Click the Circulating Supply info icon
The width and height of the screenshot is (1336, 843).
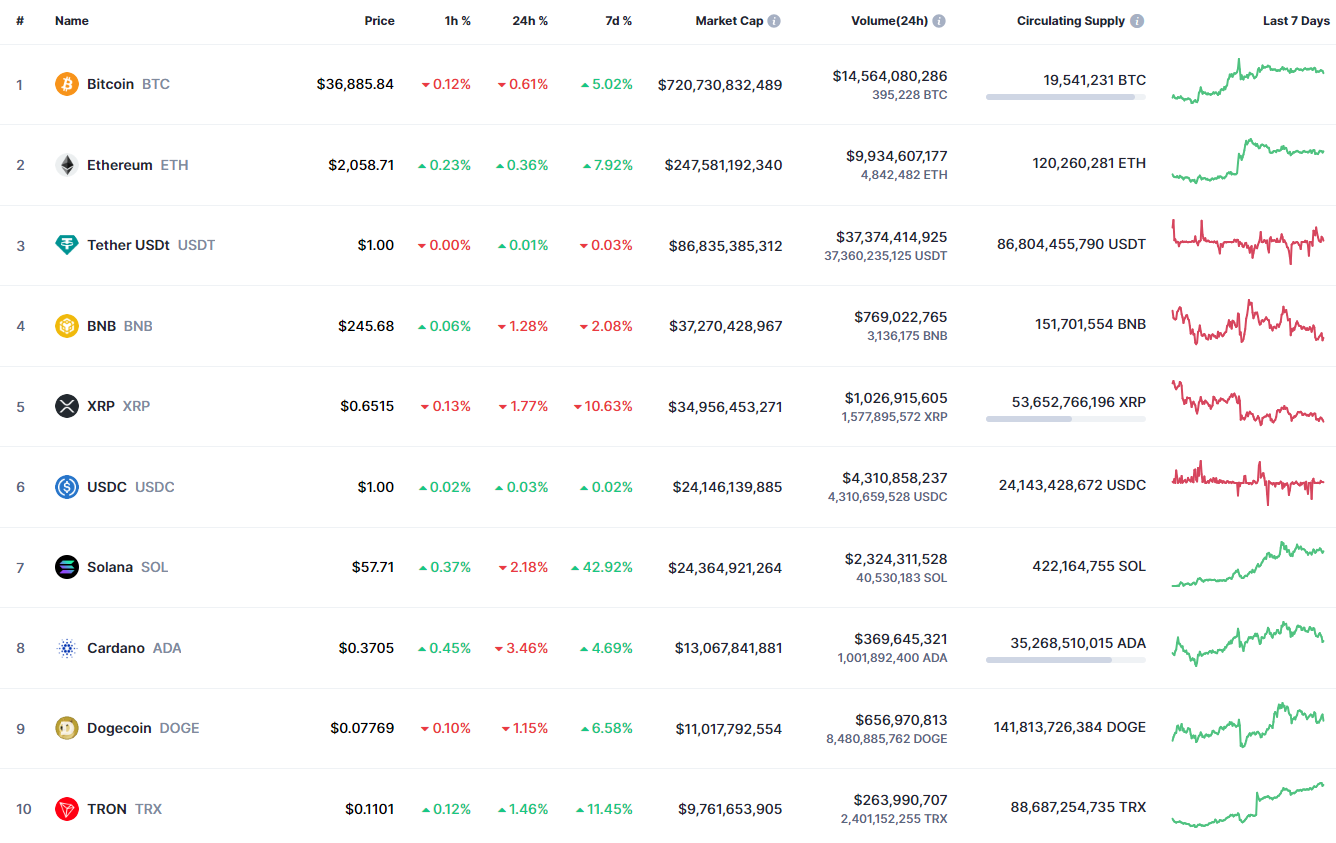[x=1138, y=21]
